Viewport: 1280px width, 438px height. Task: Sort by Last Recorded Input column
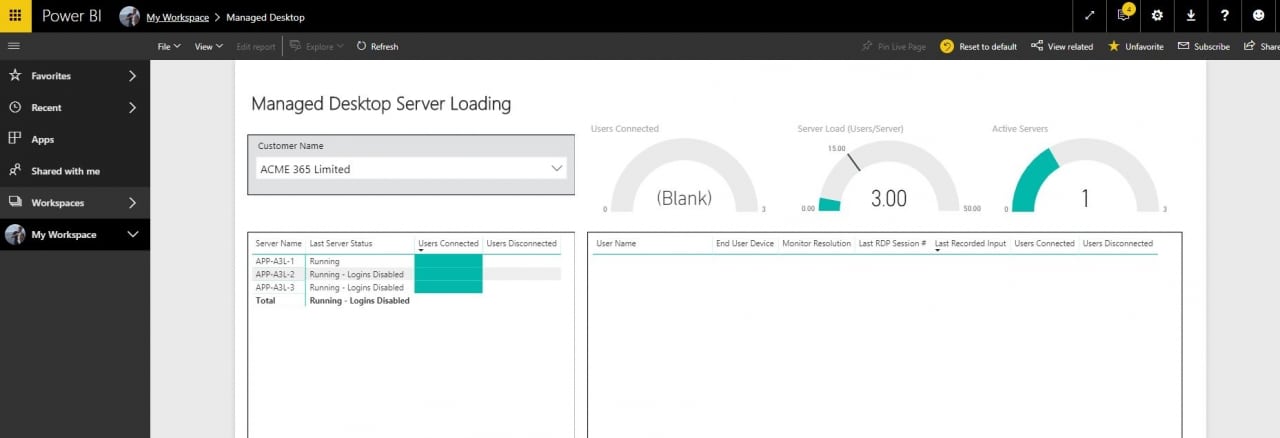pyautogui.click(x=970, y=244)
